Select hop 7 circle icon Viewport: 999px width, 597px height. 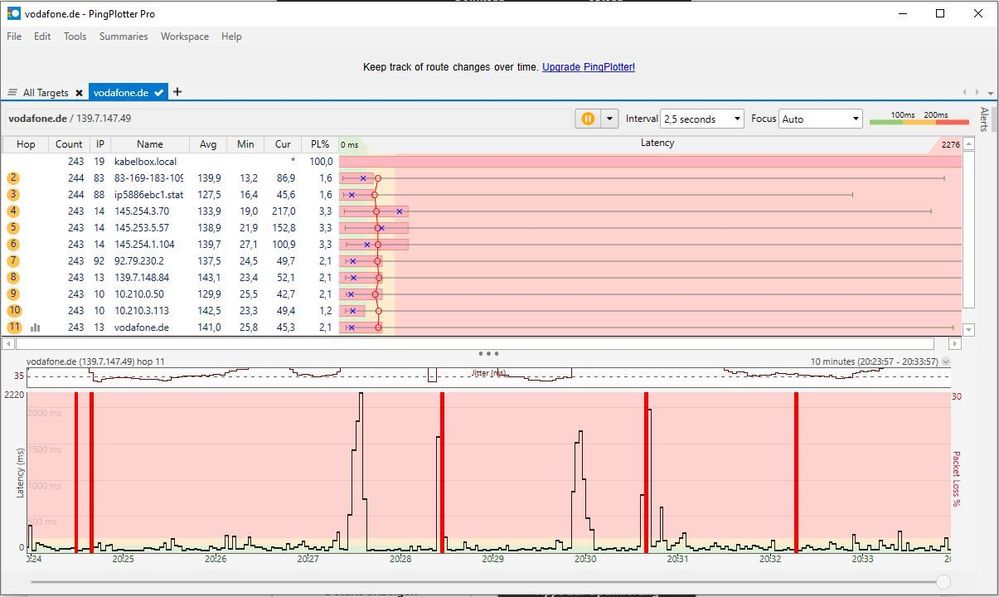click(x=13, y=261)
